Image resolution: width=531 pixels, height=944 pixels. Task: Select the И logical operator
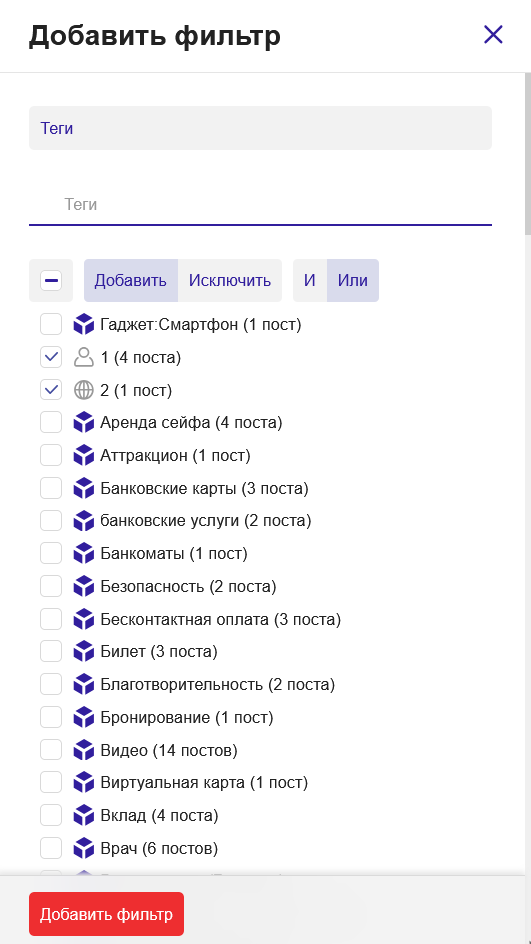pyautogui.click(x=309, y=281)
